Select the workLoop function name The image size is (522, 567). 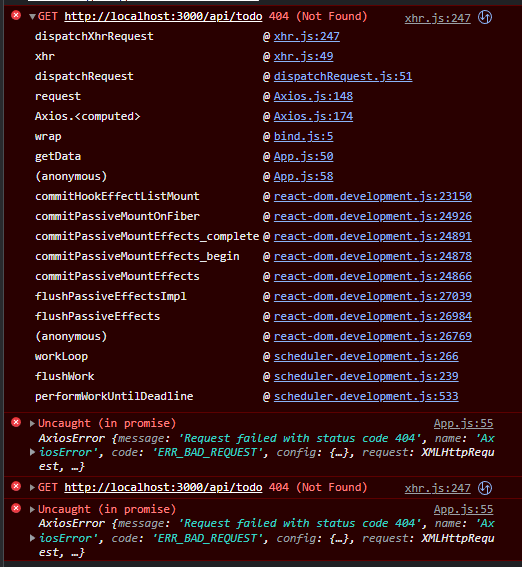click(x=61, y=357)
